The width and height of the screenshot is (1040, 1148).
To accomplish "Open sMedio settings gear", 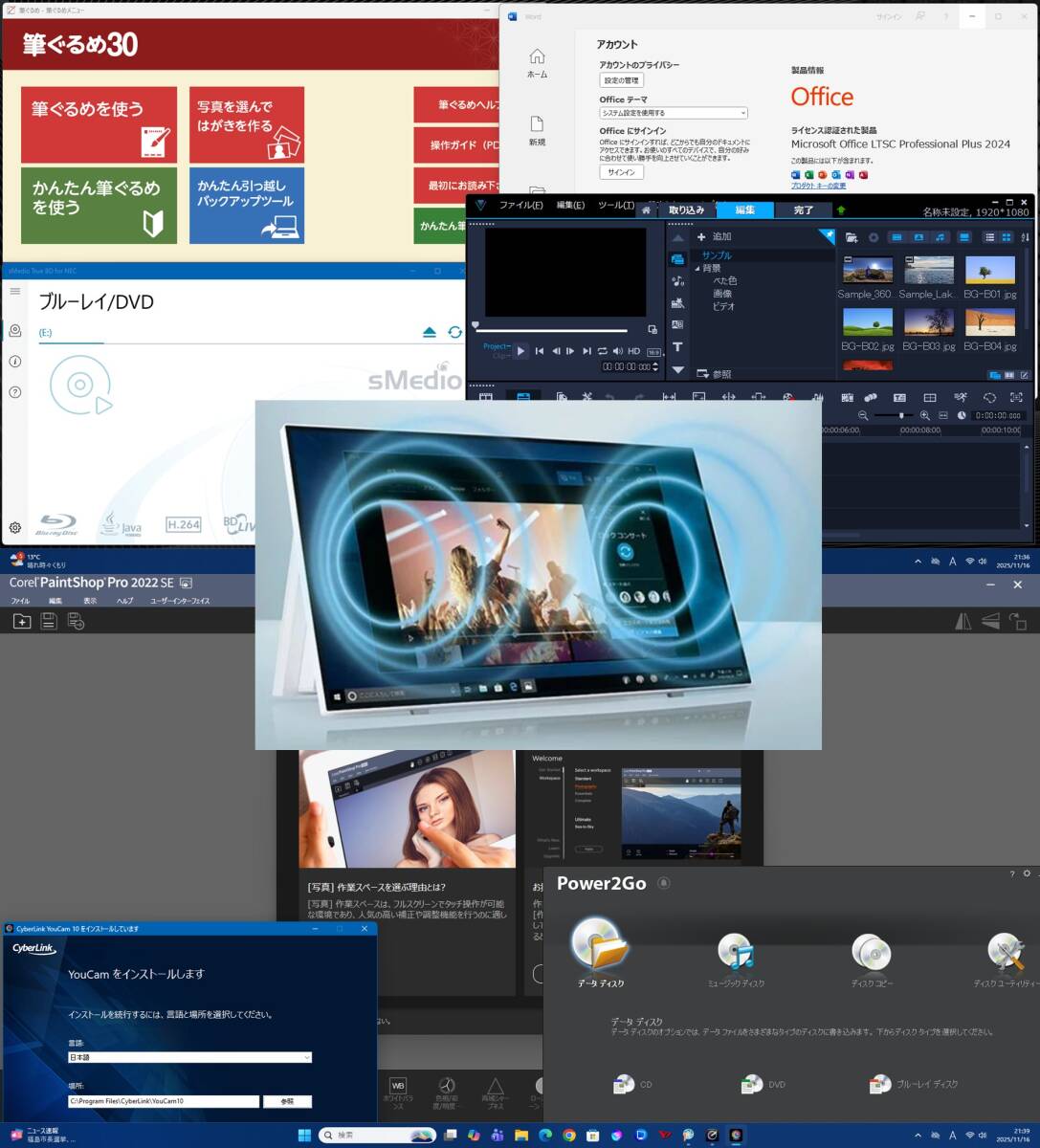I will 15,527.
